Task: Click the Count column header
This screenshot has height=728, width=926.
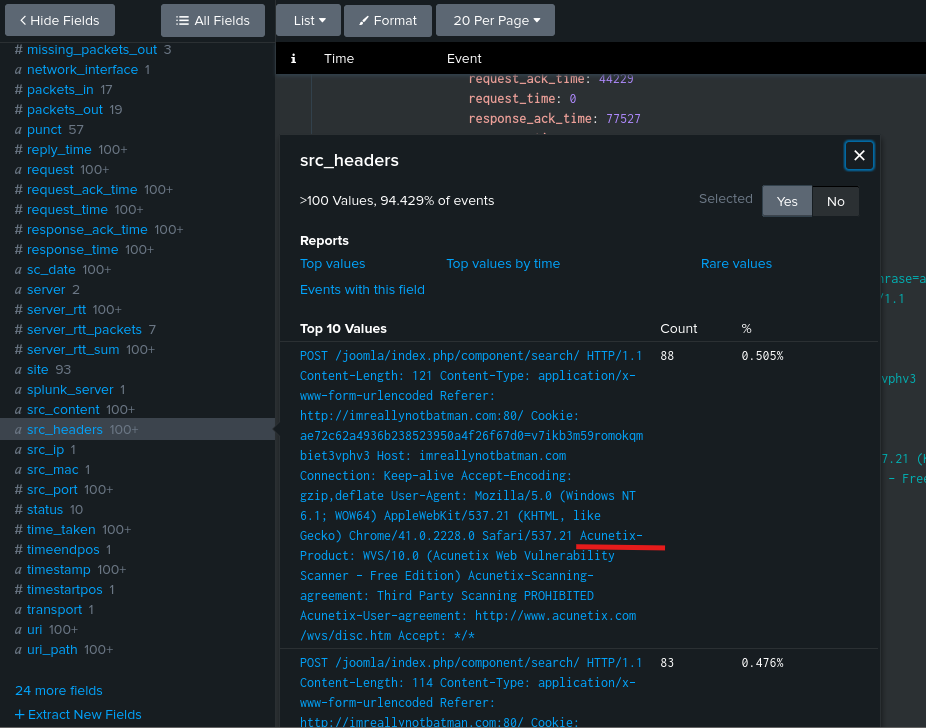Action: 679,329
